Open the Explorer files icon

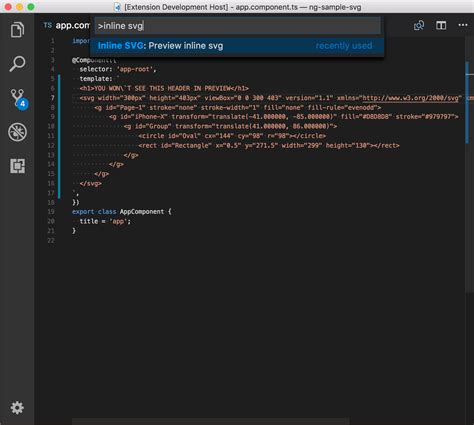point(17,30)
